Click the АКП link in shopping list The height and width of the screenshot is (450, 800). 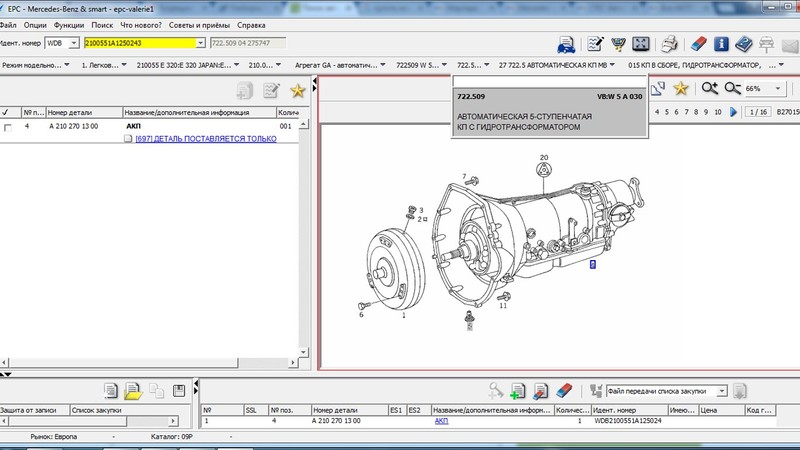pos(441,421)
